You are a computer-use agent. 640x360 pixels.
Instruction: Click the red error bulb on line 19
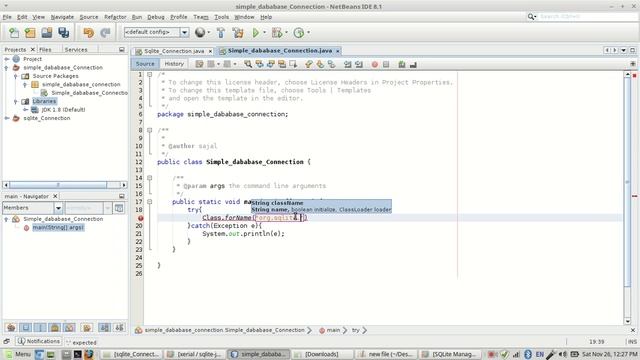point(140,218)
